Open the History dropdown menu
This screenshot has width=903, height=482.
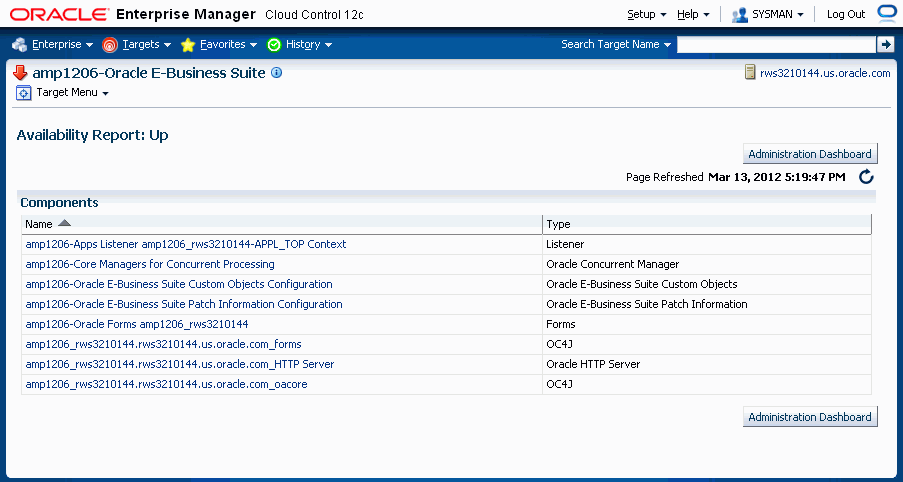pyautogui.click(x=309, y=44)
